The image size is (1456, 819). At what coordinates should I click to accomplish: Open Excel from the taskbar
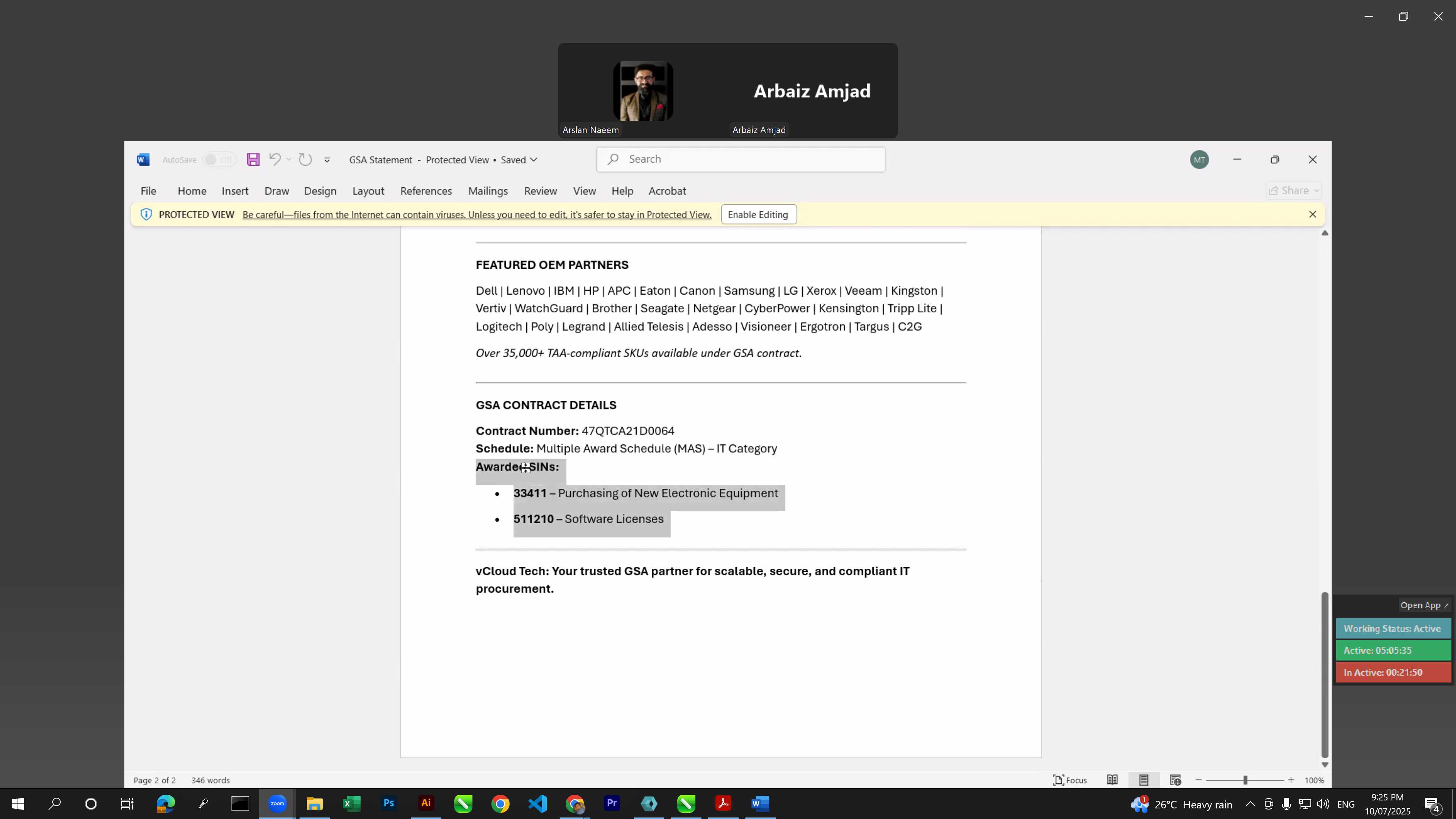point(351,804)
